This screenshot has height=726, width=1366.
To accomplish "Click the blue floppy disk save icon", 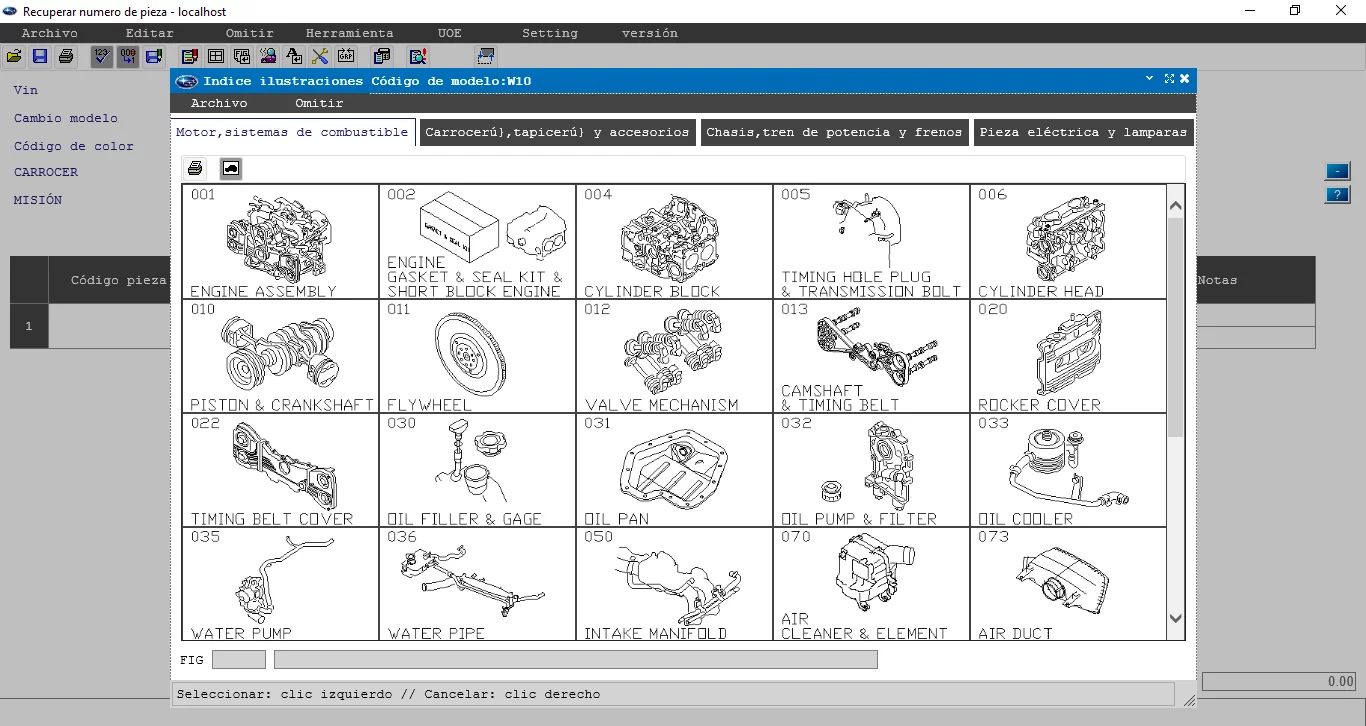I will (40, 57).
